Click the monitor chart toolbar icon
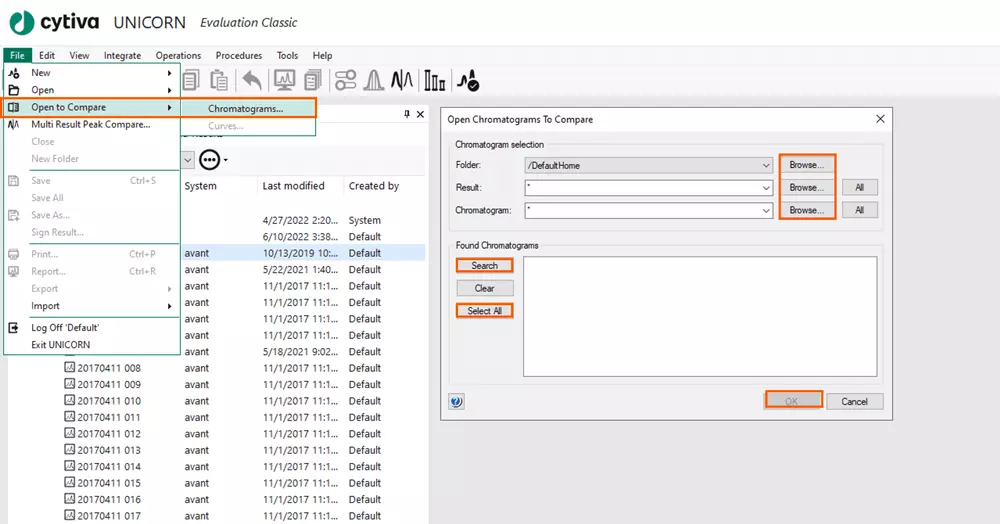 coord(284,80)
